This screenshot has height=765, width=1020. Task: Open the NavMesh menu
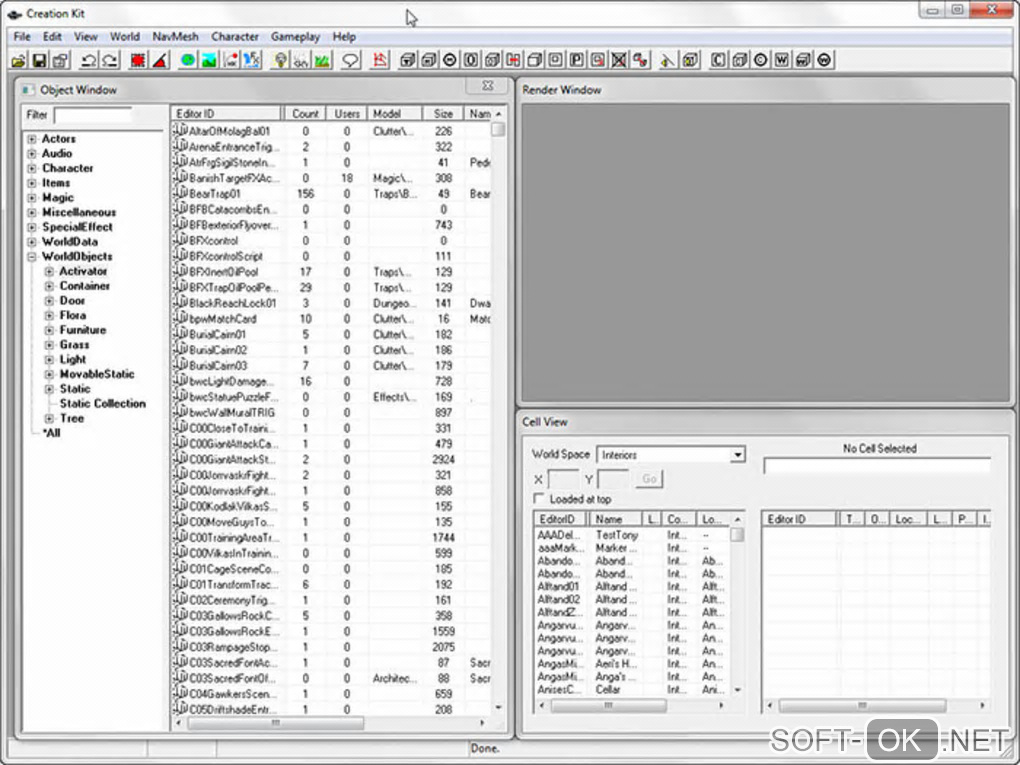click(175, 37)
